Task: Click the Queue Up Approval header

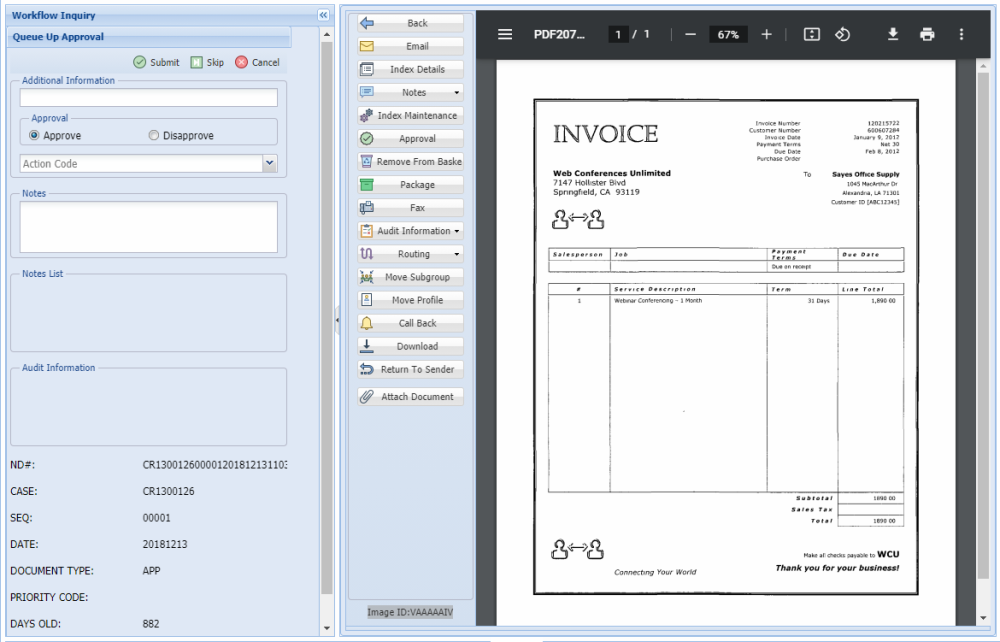Action: click(149, 37)
